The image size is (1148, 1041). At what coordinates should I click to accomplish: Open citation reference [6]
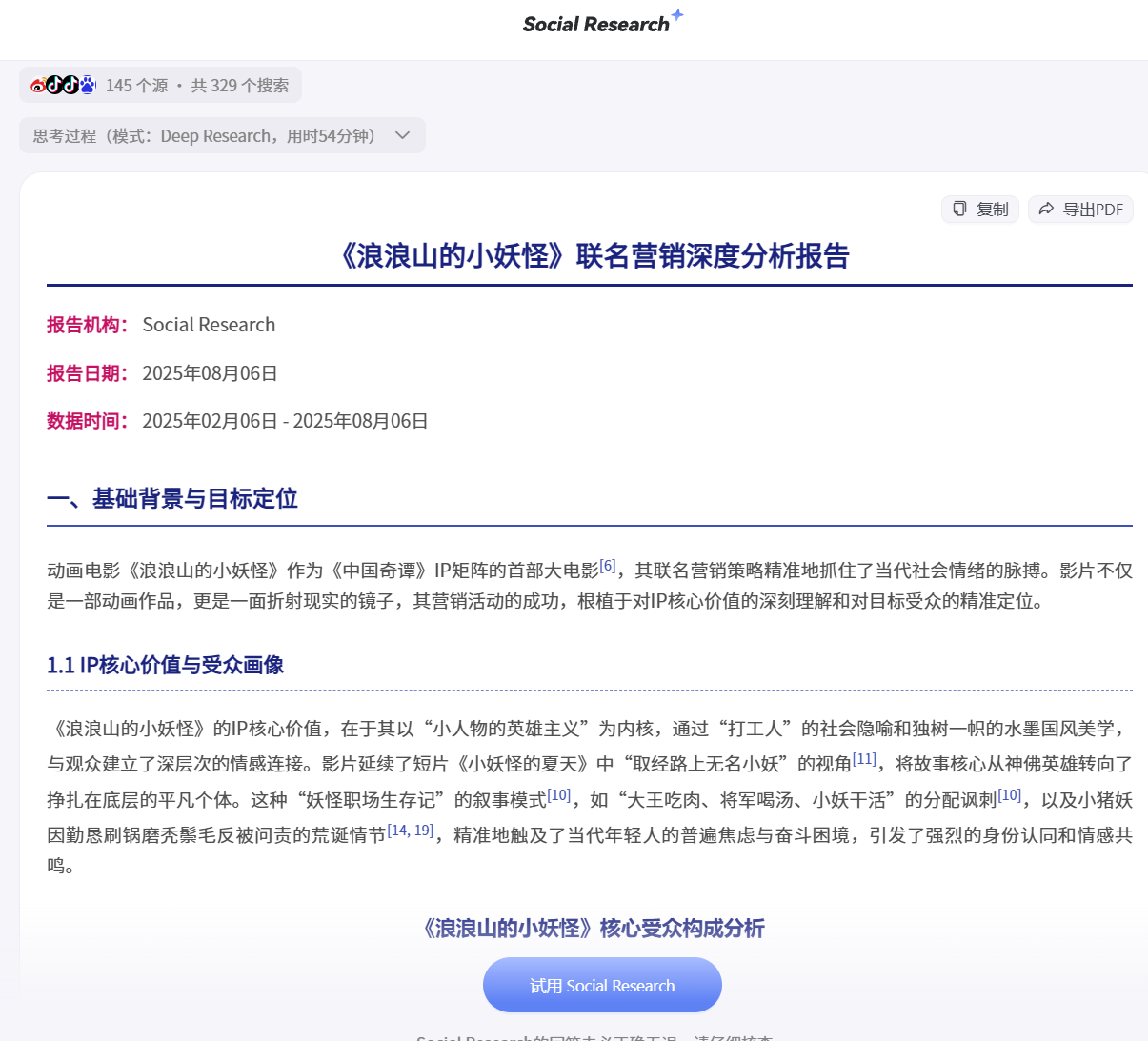pos(608,565)
